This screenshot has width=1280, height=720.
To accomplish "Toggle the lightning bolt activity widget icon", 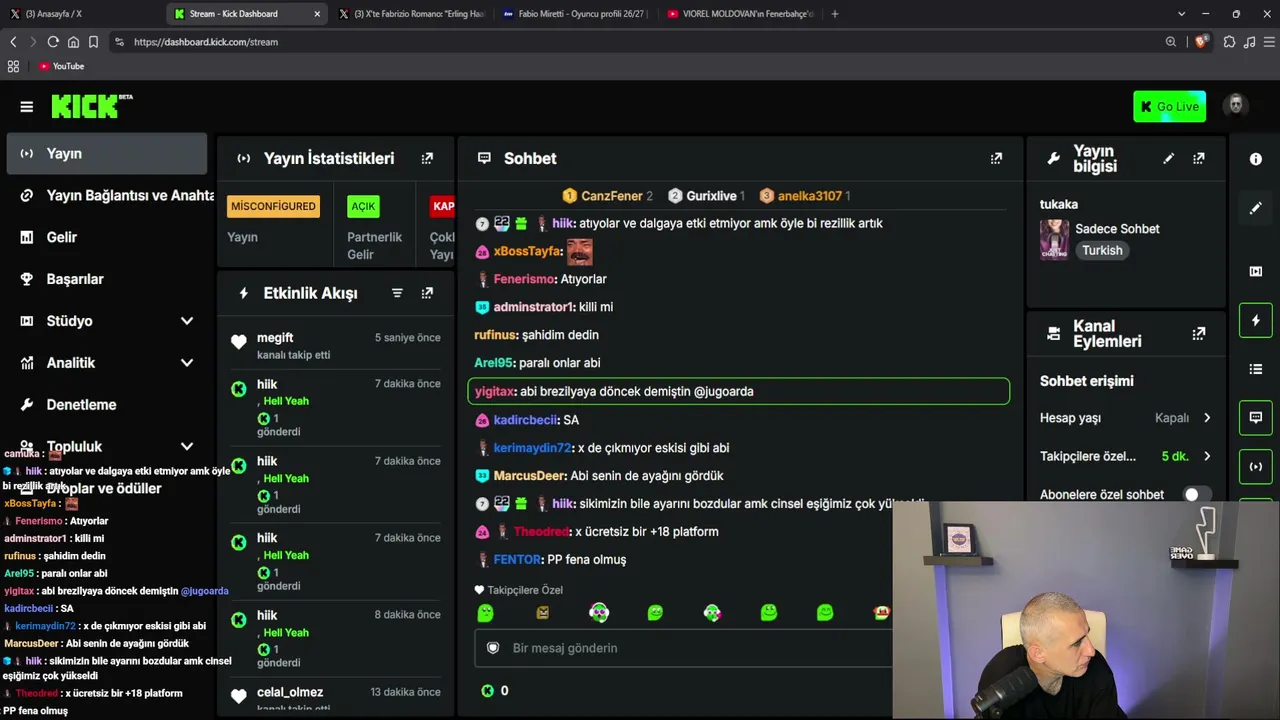I will [x=1256, y=320].
